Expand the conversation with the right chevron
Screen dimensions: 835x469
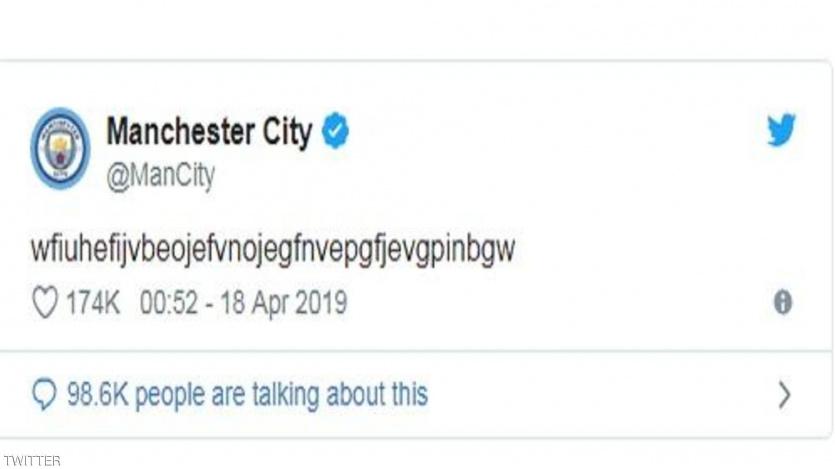coord(784,395)
